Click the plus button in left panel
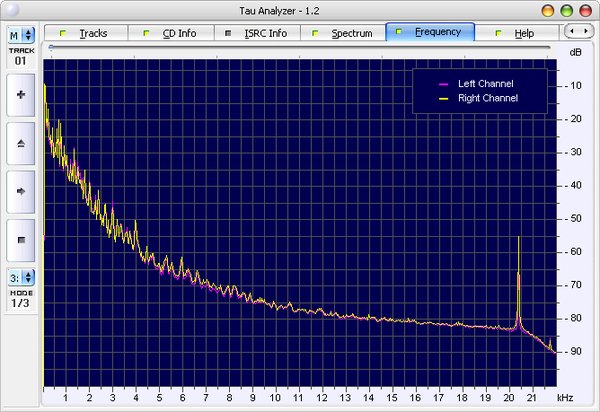The height and width of the screenshot is (412, 600). (x=21, y=95)
